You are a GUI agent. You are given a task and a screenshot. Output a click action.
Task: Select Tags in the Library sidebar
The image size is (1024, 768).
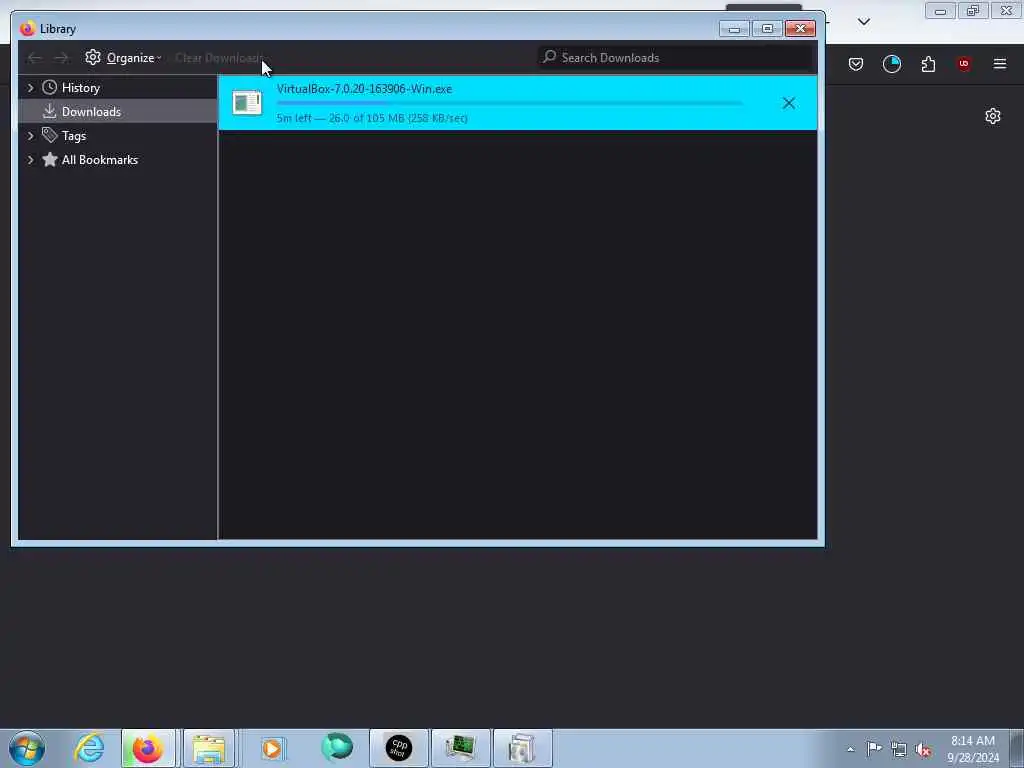(74, 136)
